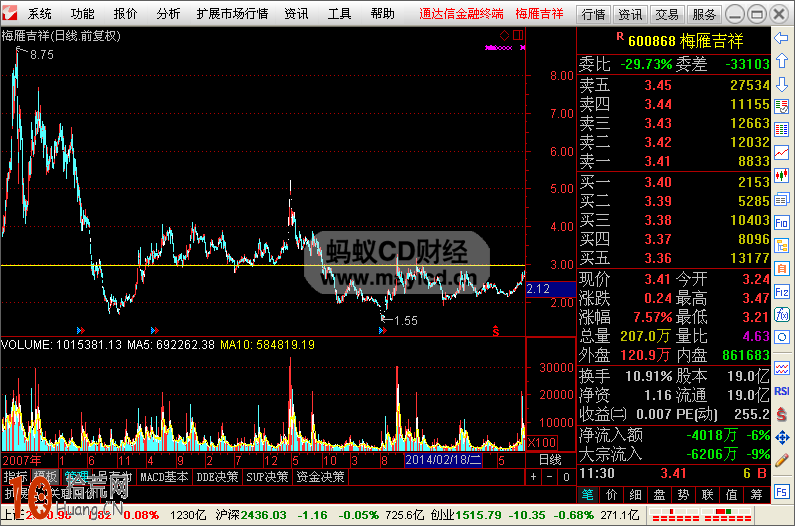
Task: Select the 值 tab in the bottom panel
Action: (x=732, y=495)
